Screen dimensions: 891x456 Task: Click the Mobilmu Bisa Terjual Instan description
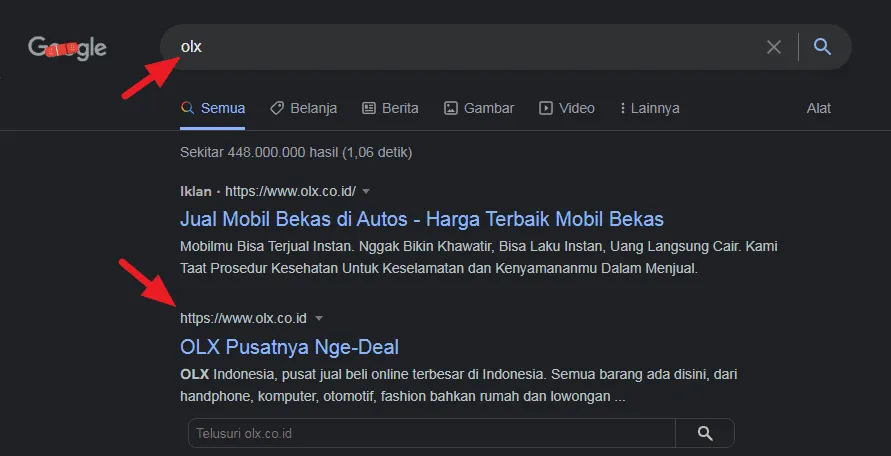point(478,258)
